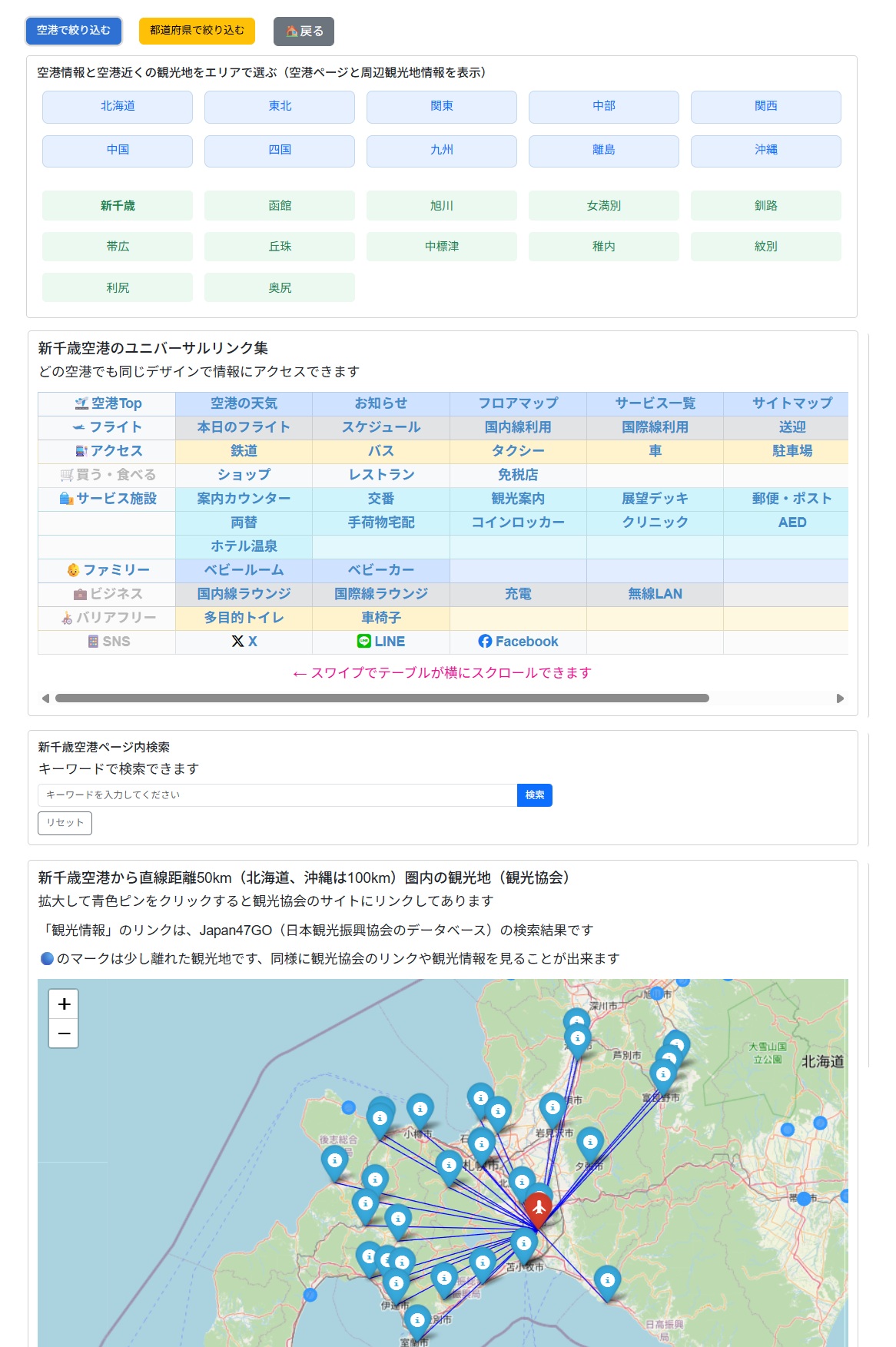Choose 旭川 airport

[442, 206]
